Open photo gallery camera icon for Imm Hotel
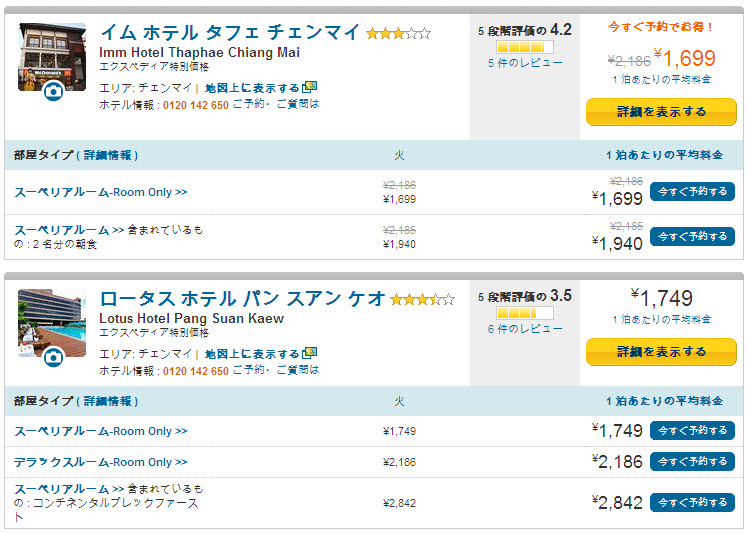The height and width of the screenshot is (534, 748). pos(53,91)
